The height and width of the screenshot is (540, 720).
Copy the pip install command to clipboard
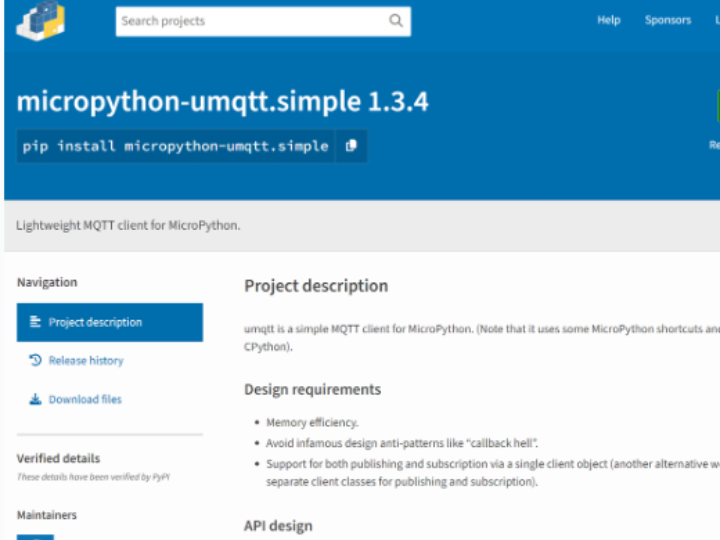351,146
